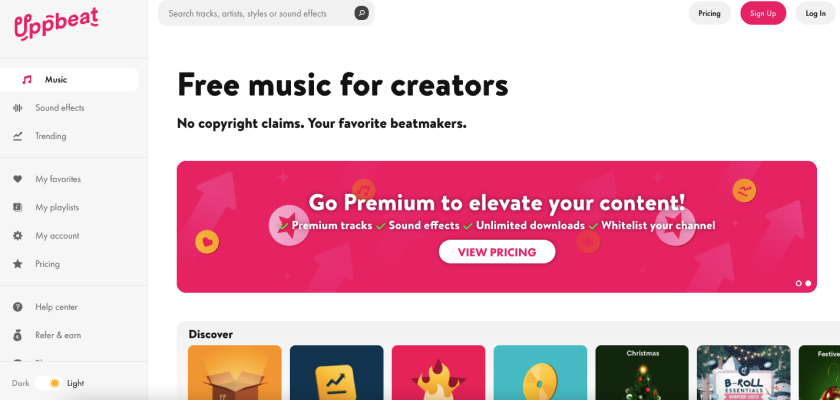This screenshot has width=840, height=400.
Task: Click the Log In button
Action: click(815, 13)
